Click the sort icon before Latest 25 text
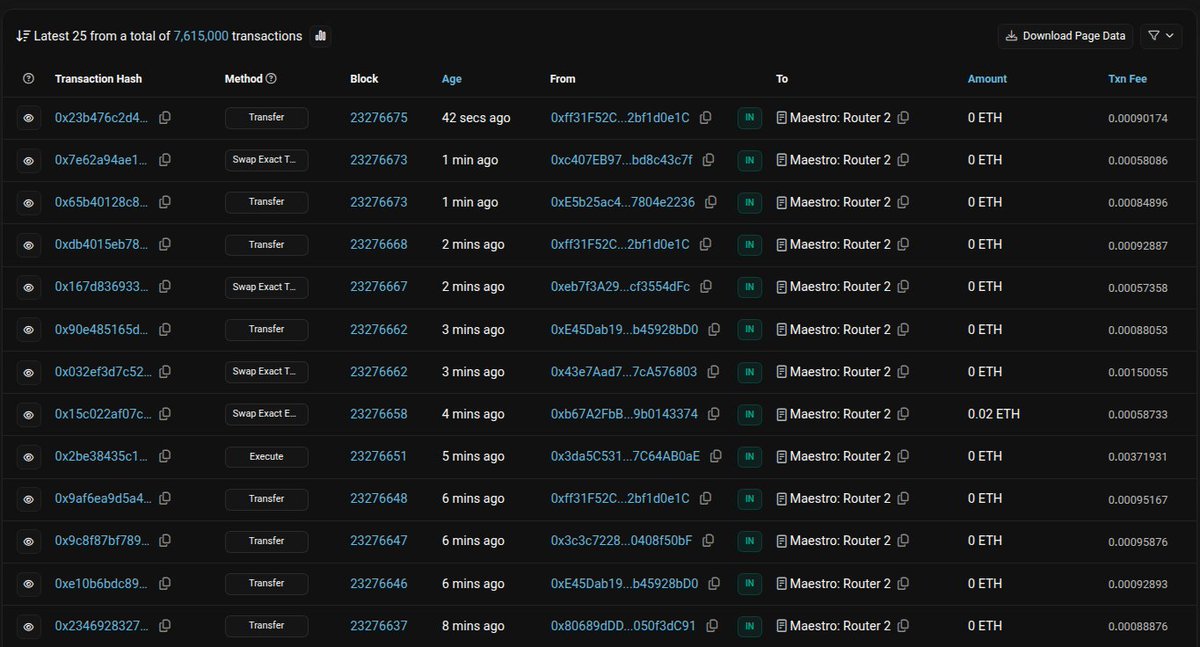This screenshot has width=1200, height=647. pyautogui.click(x=22, y=35)
